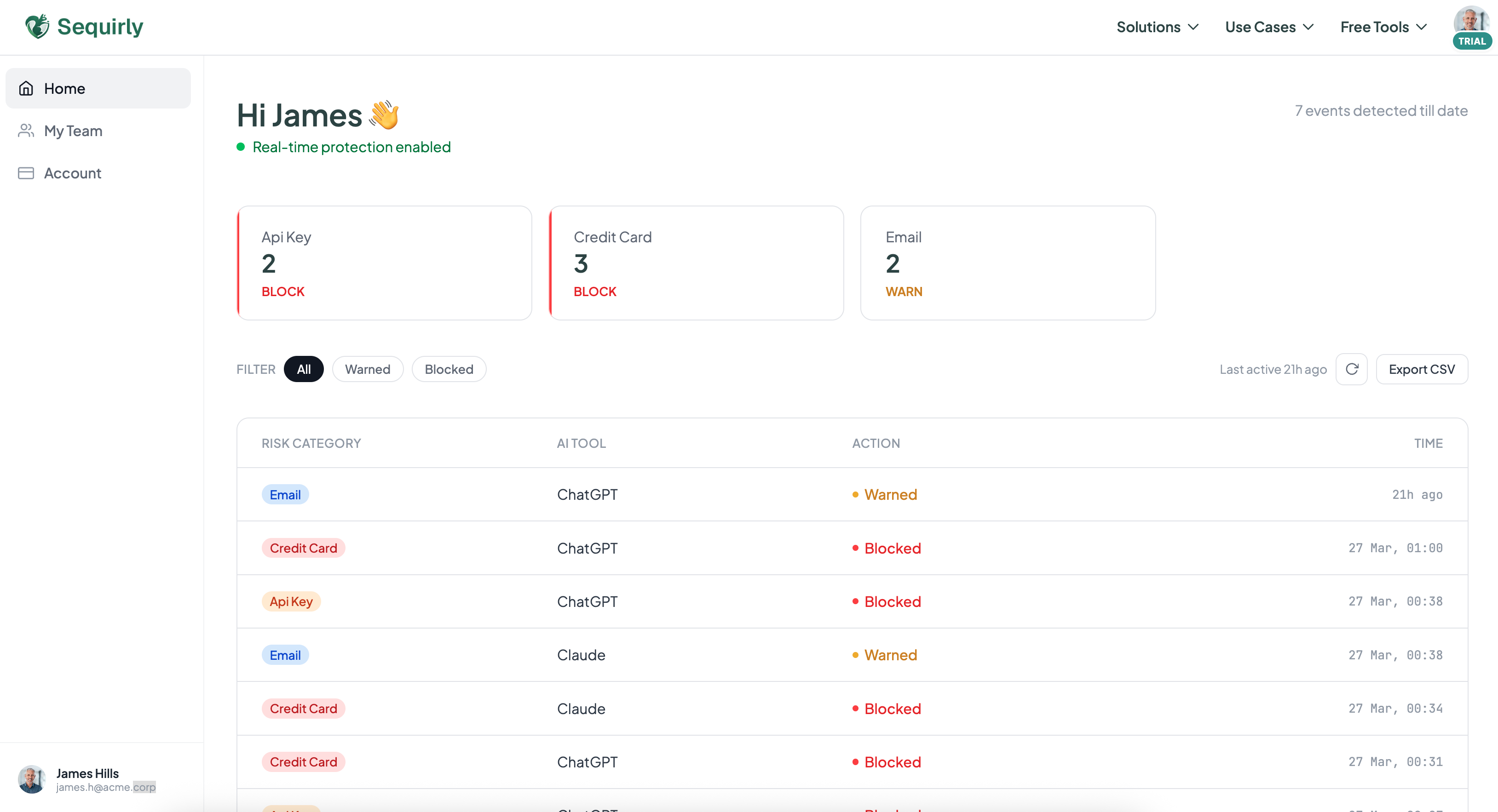Select the Credit Card stats card
This screenshot has width=1498, height=812.
tap(696, 263)
